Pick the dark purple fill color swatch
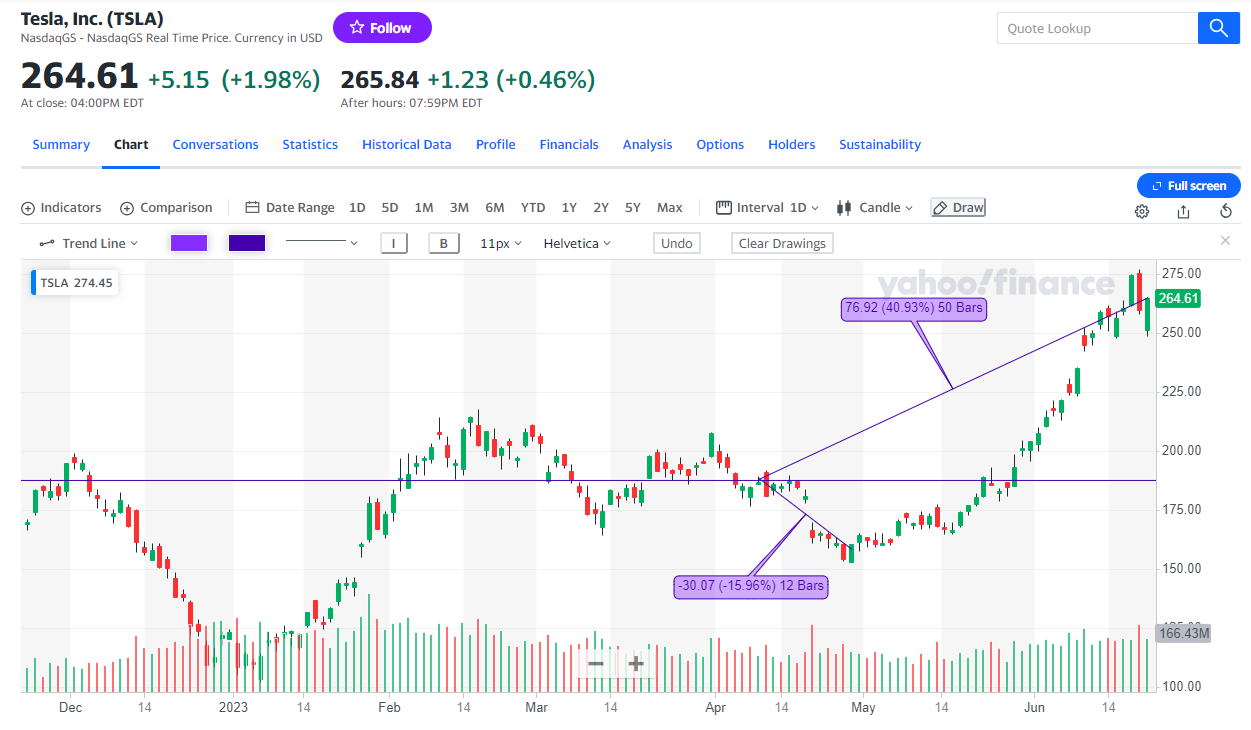The height and width of the screenshot is (730, 1251). pyautogui.click(x=247, y=243)
